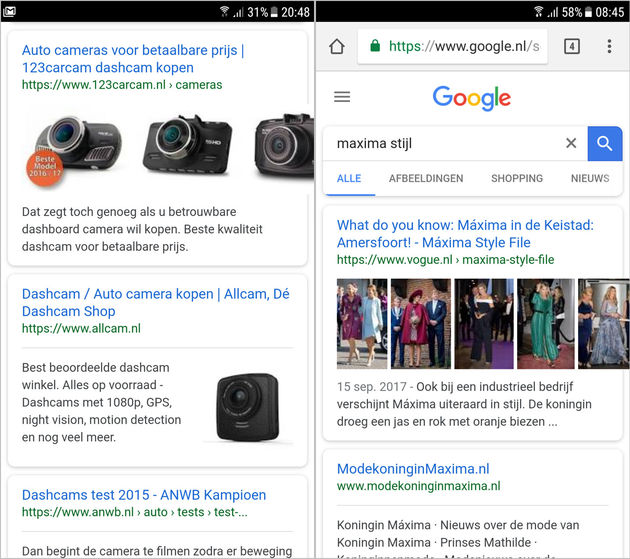Select the ALLE tab
The image size is (630, 559).
coord(349,178)
